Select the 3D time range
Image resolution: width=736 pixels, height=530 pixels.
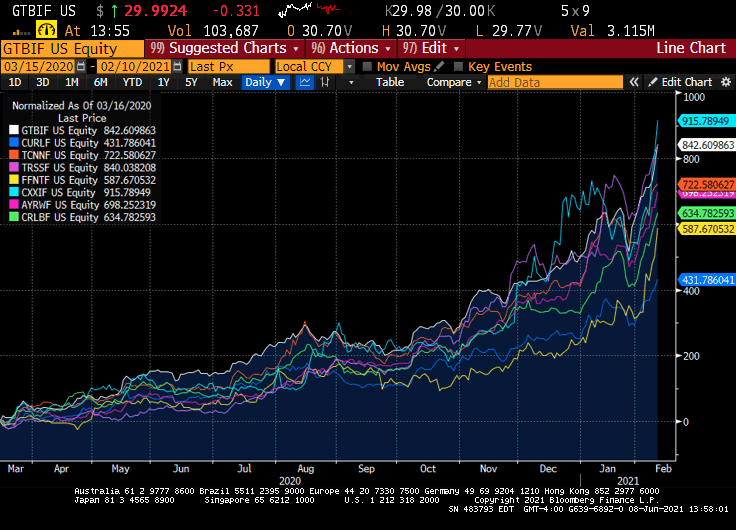pyautogui.click(x=43, y=82)
